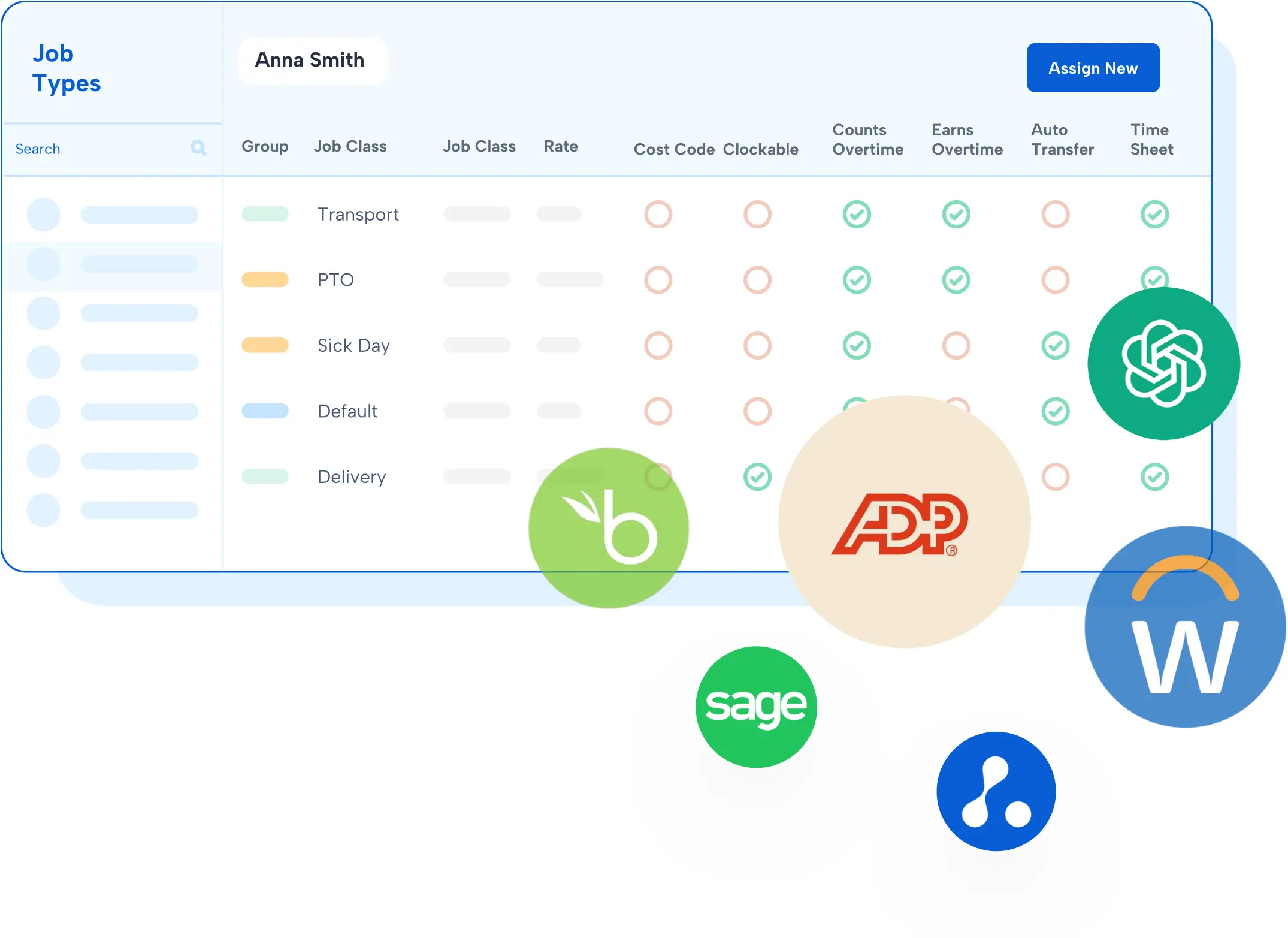Sort by the Group column header
The height and width of the screenshot is (938, 1288).
[265, 147]
